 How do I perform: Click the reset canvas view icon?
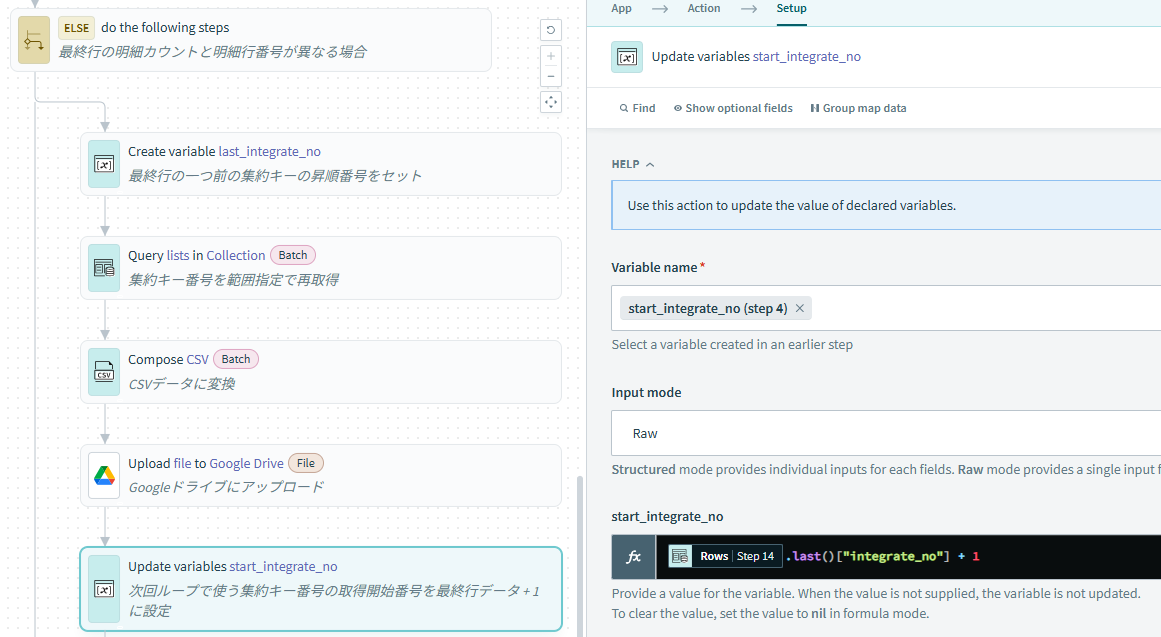coord(551,30)
